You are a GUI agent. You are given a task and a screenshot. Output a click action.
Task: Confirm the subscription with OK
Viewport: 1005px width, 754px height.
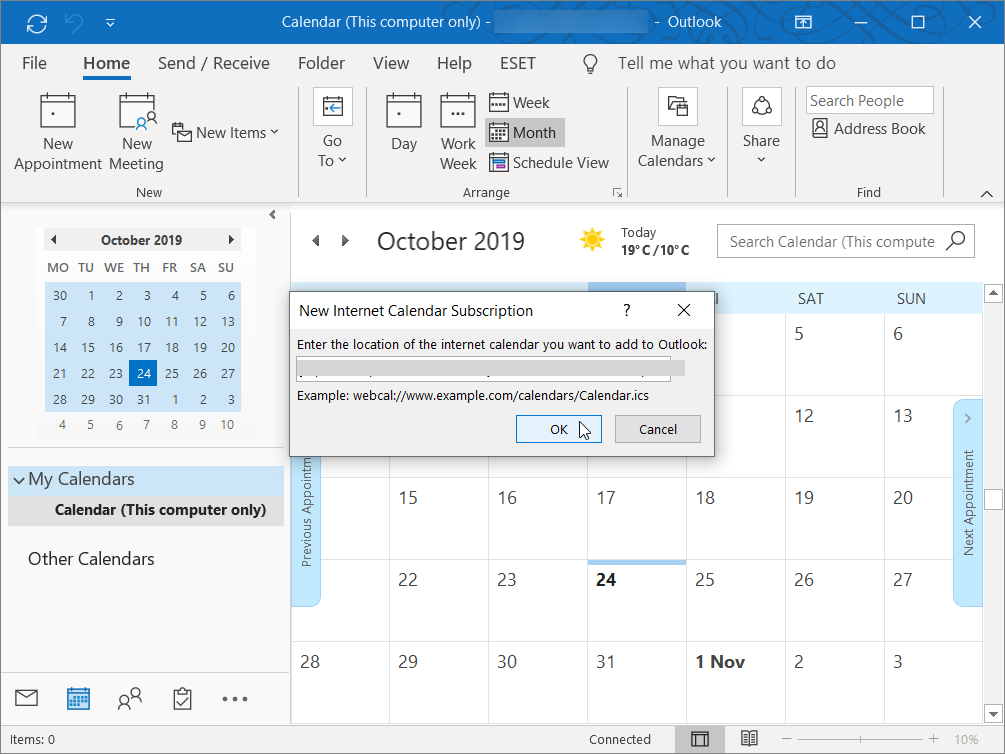click(558, 429)
